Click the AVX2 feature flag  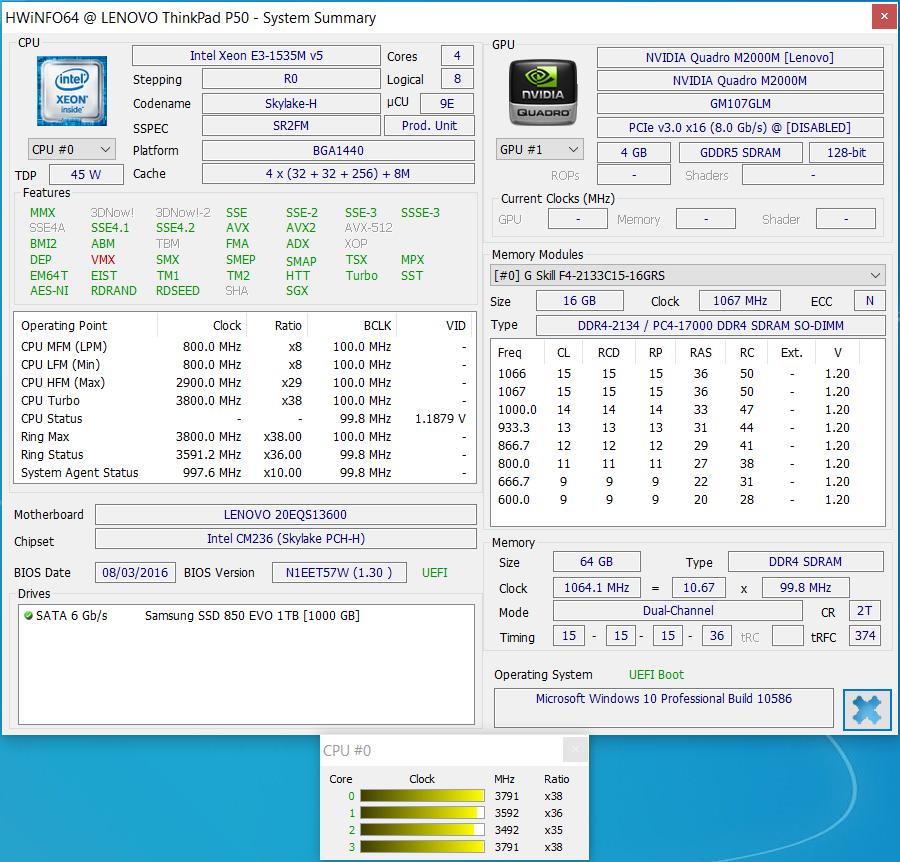[x=301, y=228]
